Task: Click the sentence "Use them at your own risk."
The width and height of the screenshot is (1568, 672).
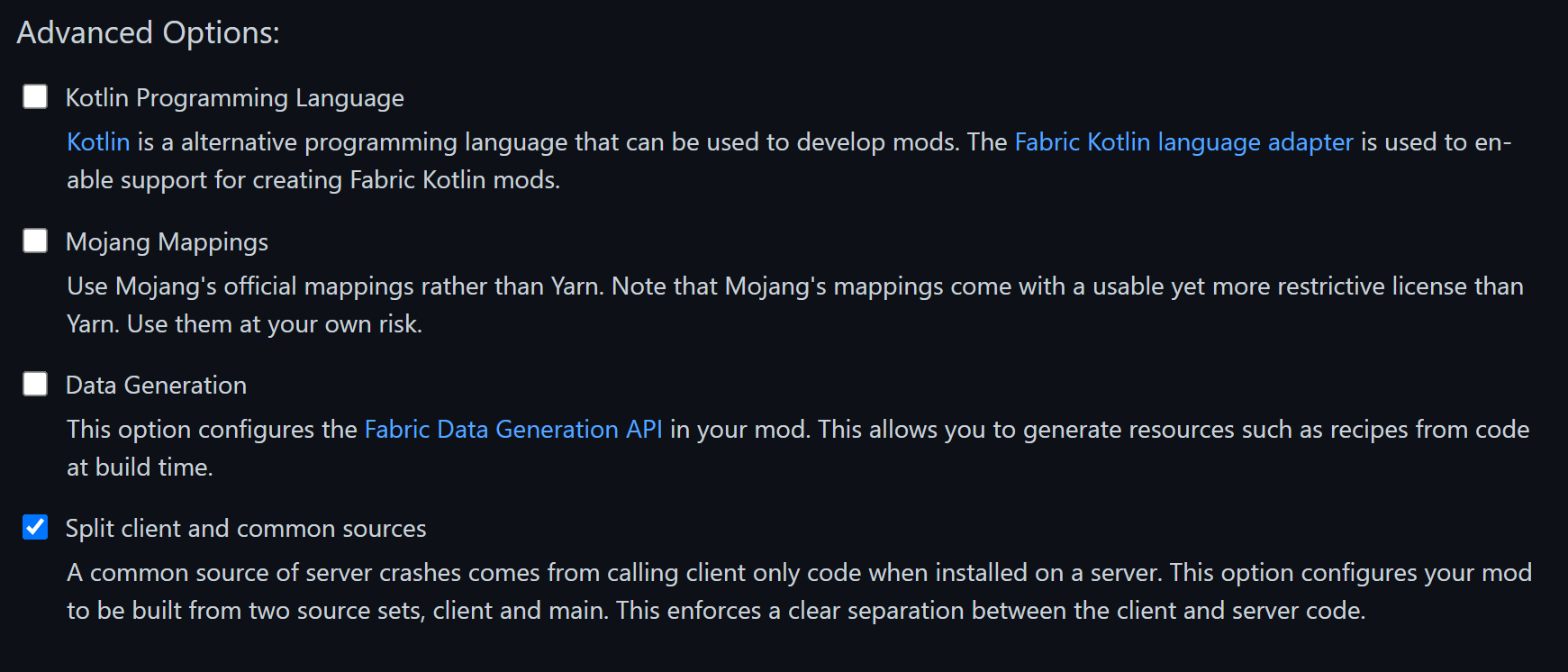Action: click(x=275, y=324)
